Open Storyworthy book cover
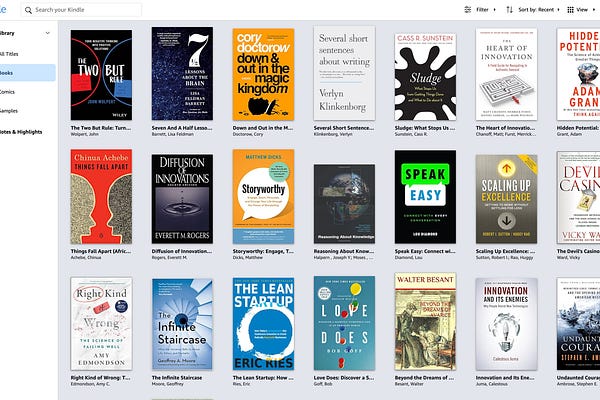The image size is (600, 400). (x=263, y=196)
